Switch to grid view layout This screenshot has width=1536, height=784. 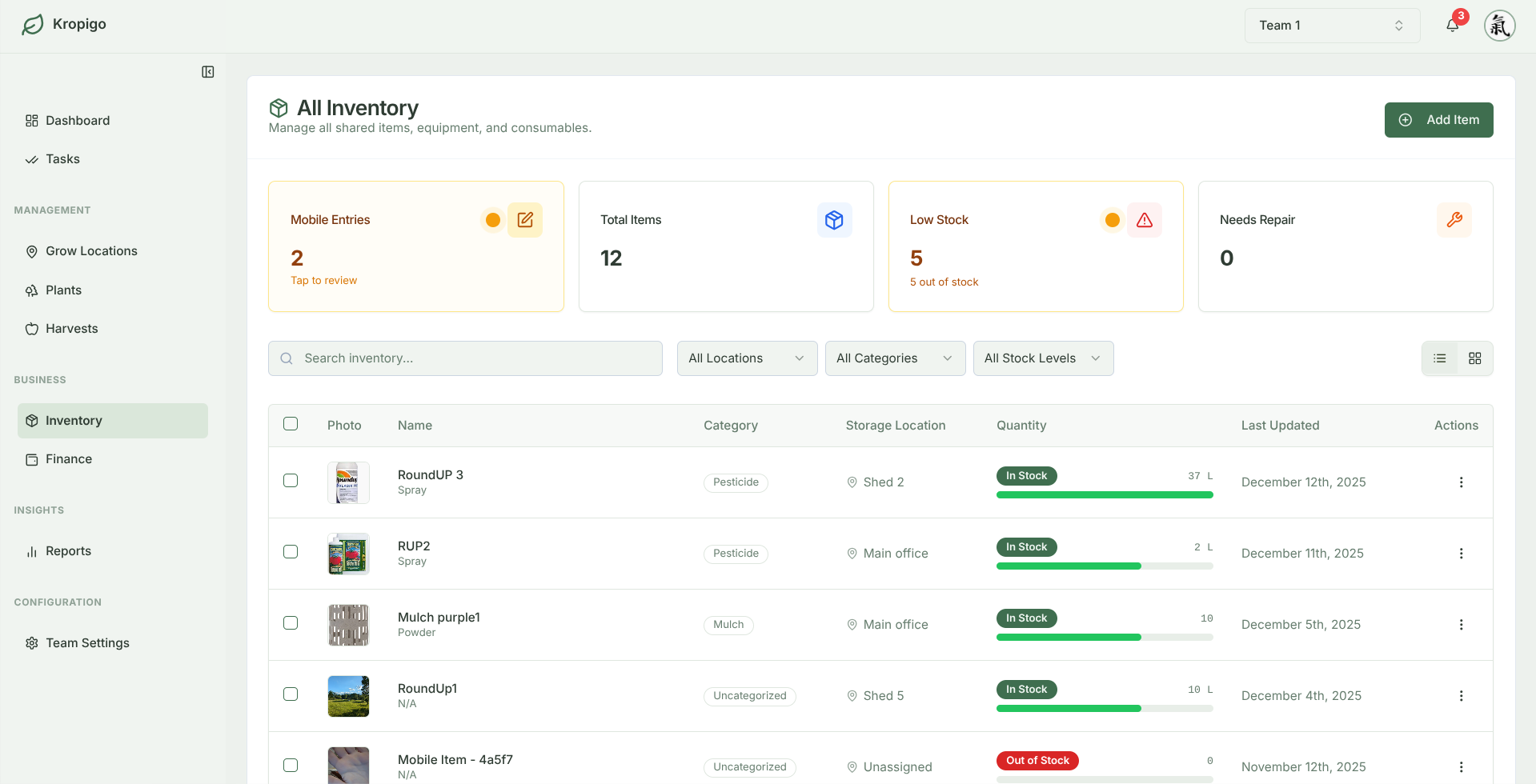coord(1475,358)
